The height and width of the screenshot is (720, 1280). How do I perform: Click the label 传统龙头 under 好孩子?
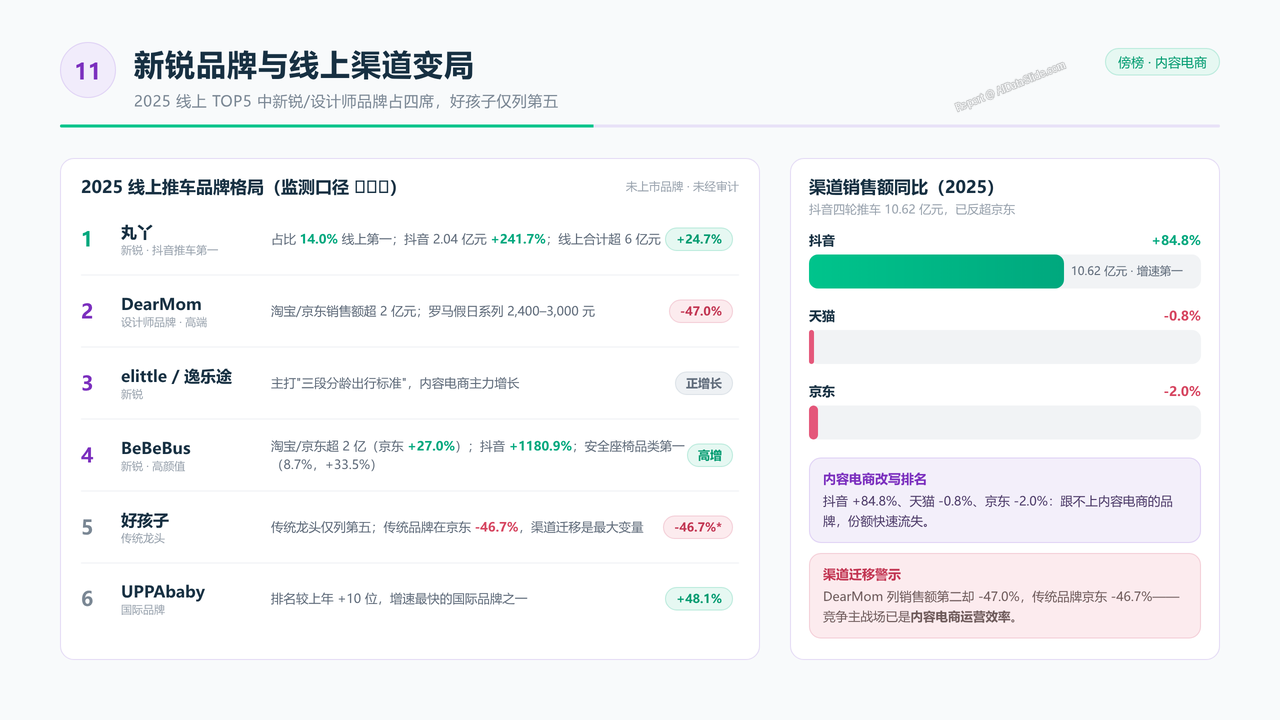point(143,538)
